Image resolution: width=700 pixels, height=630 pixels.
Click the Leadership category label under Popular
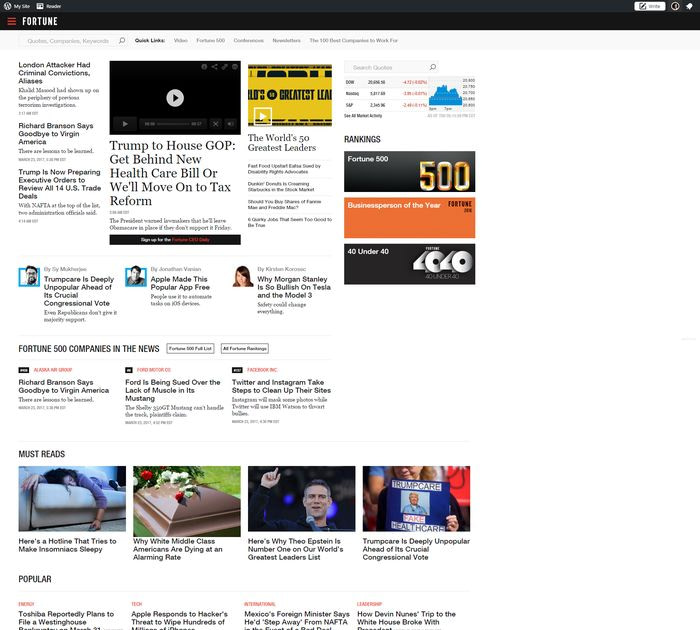pos(369,604)
